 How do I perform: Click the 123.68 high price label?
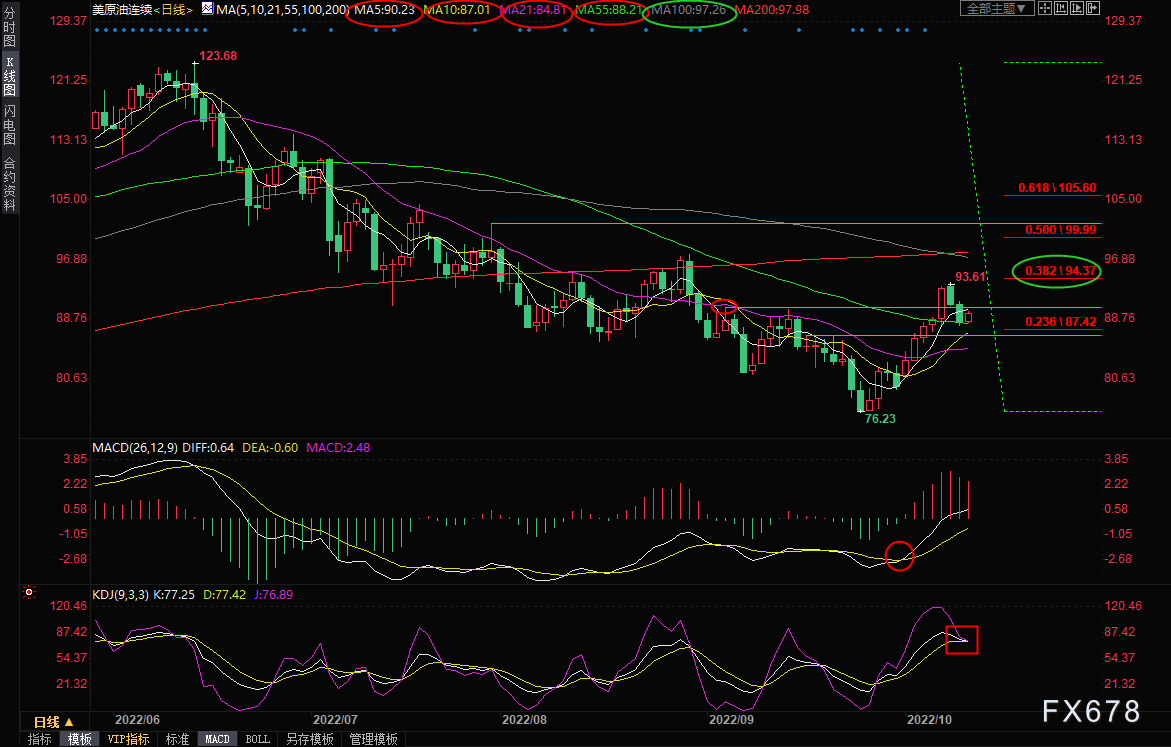tap(218, 56)
